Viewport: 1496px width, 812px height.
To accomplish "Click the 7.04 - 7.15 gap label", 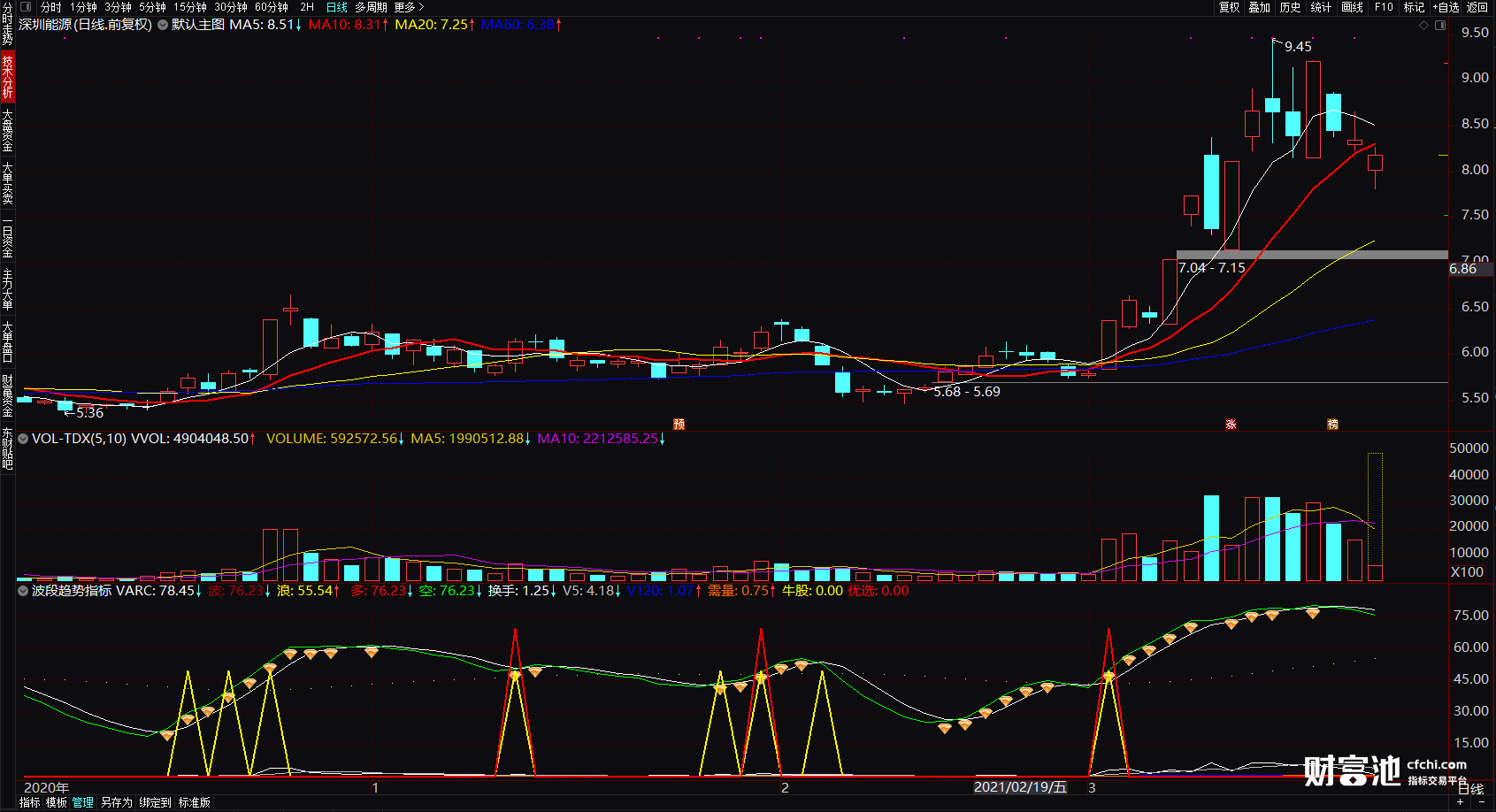I will pos(1211,268).
